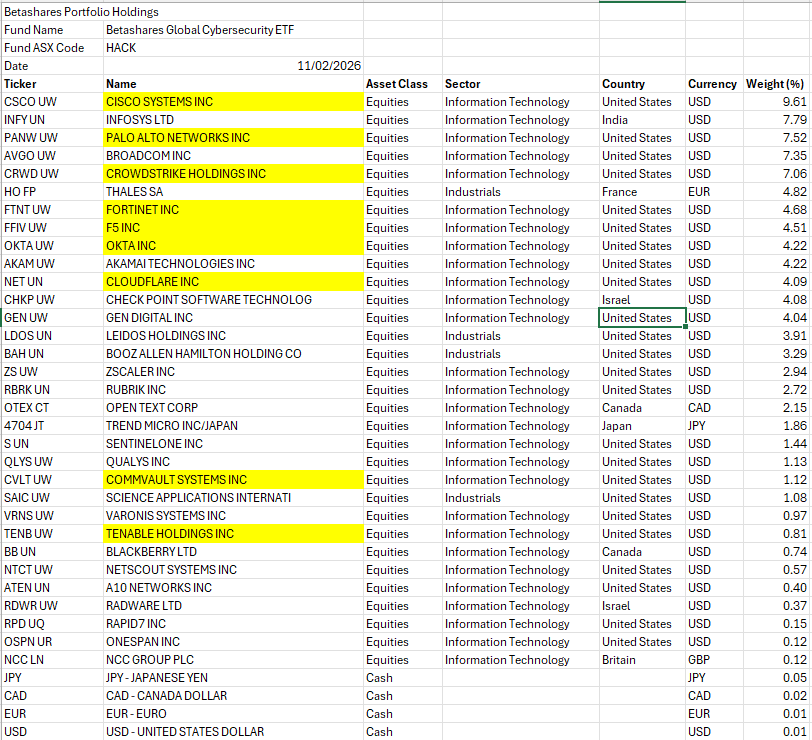
Task: Select the highlighted CLOUDFLARE INC cell
Action: (x=232, y=282)
